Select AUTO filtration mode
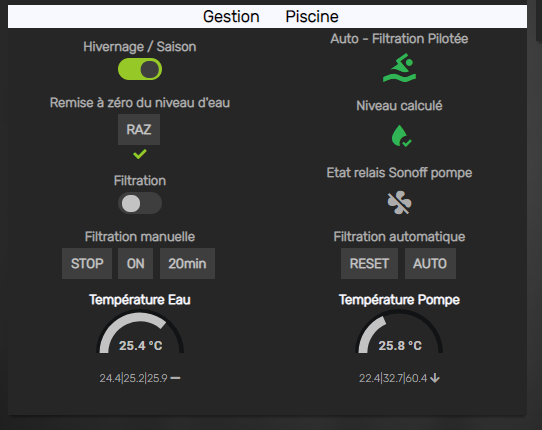The width and height of the screenshot is (542, 430). (x=430, y=264)
